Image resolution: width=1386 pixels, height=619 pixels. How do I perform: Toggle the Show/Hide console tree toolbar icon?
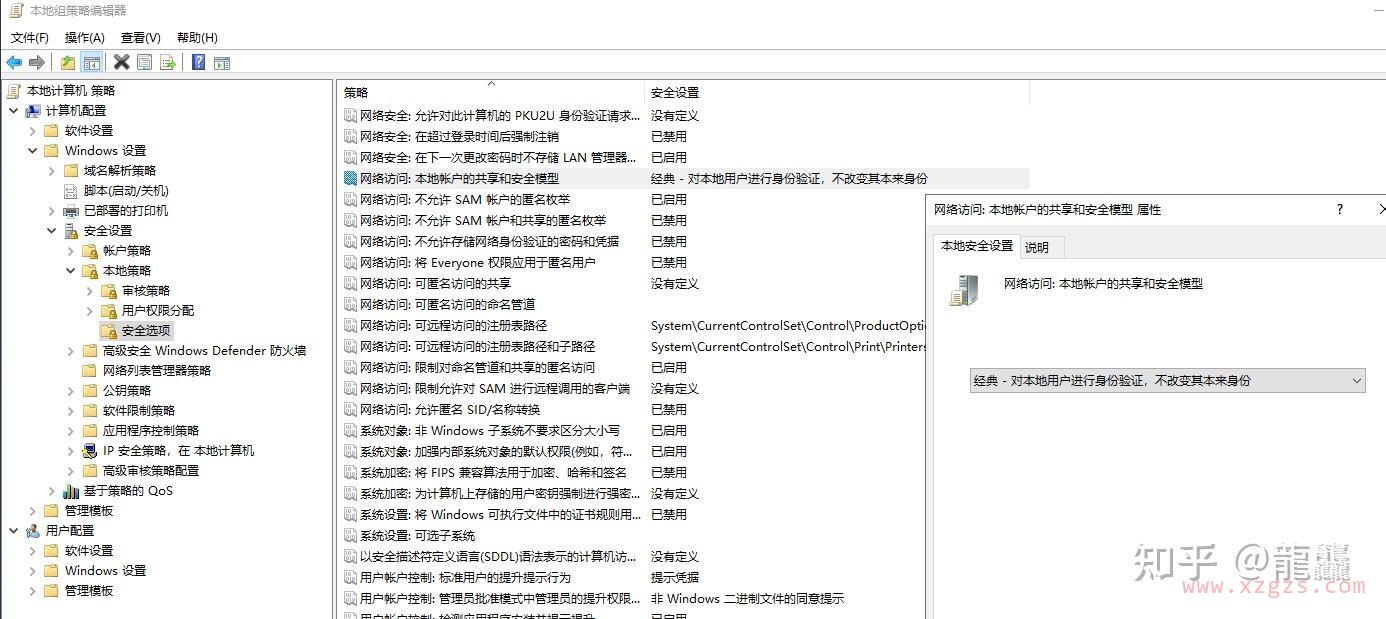point(91,62)
